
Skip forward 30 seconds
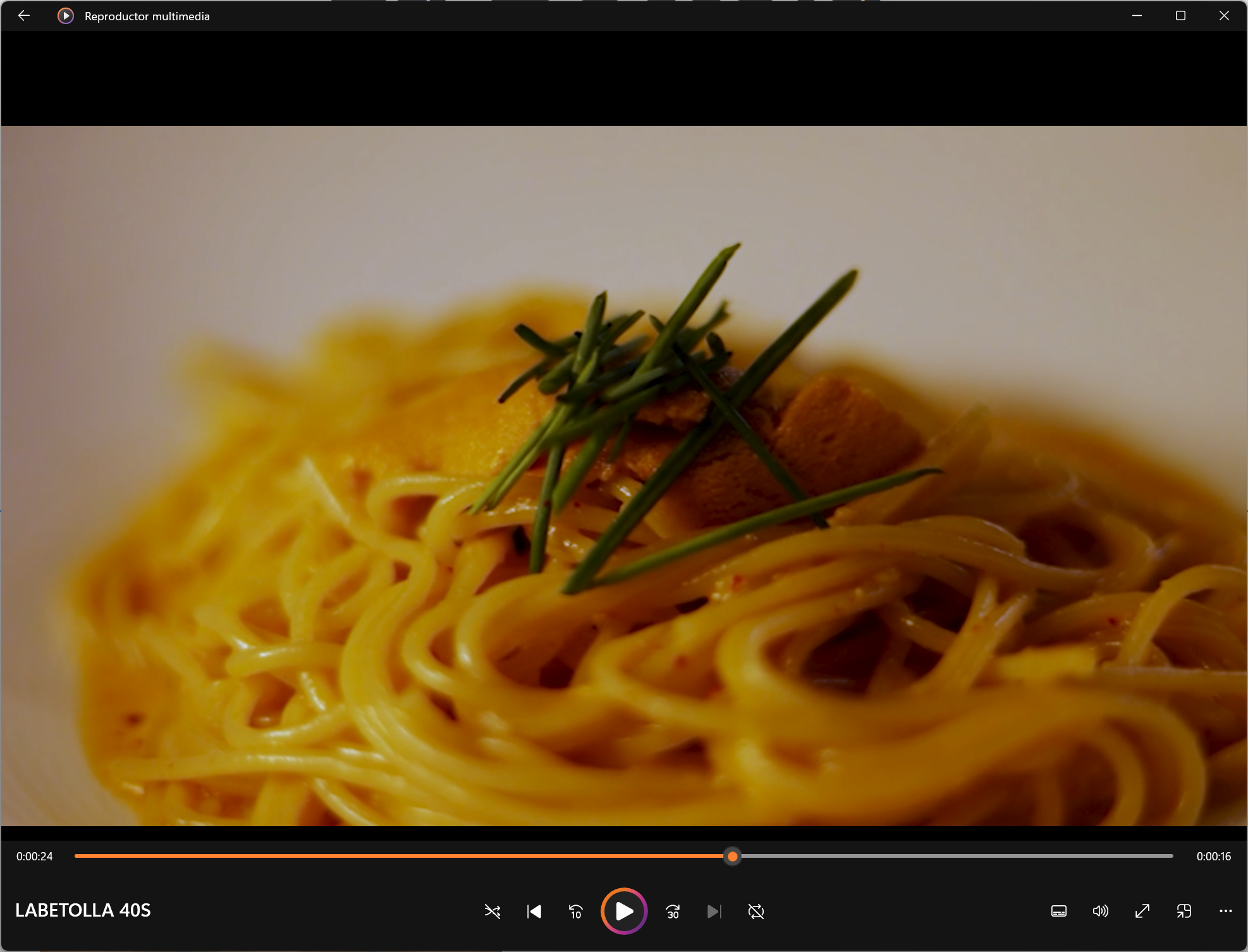coord(673,911)
